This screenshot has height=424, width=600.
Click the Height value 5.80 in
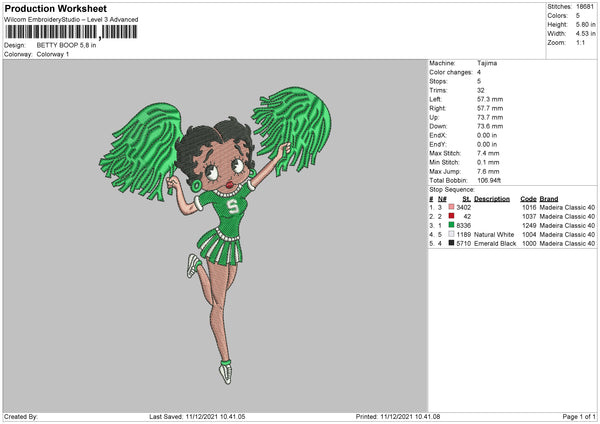(586, 24)
